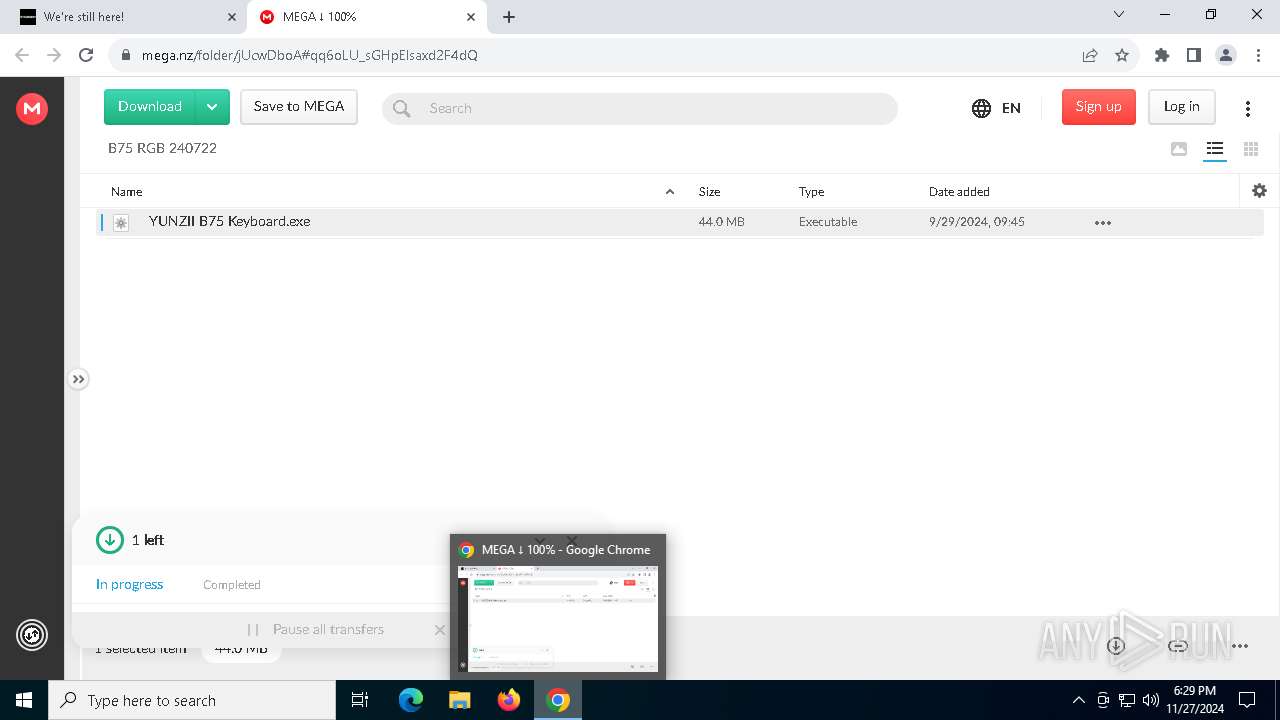Open a new browser tab

pyautogui.click(x=509, y=17)
